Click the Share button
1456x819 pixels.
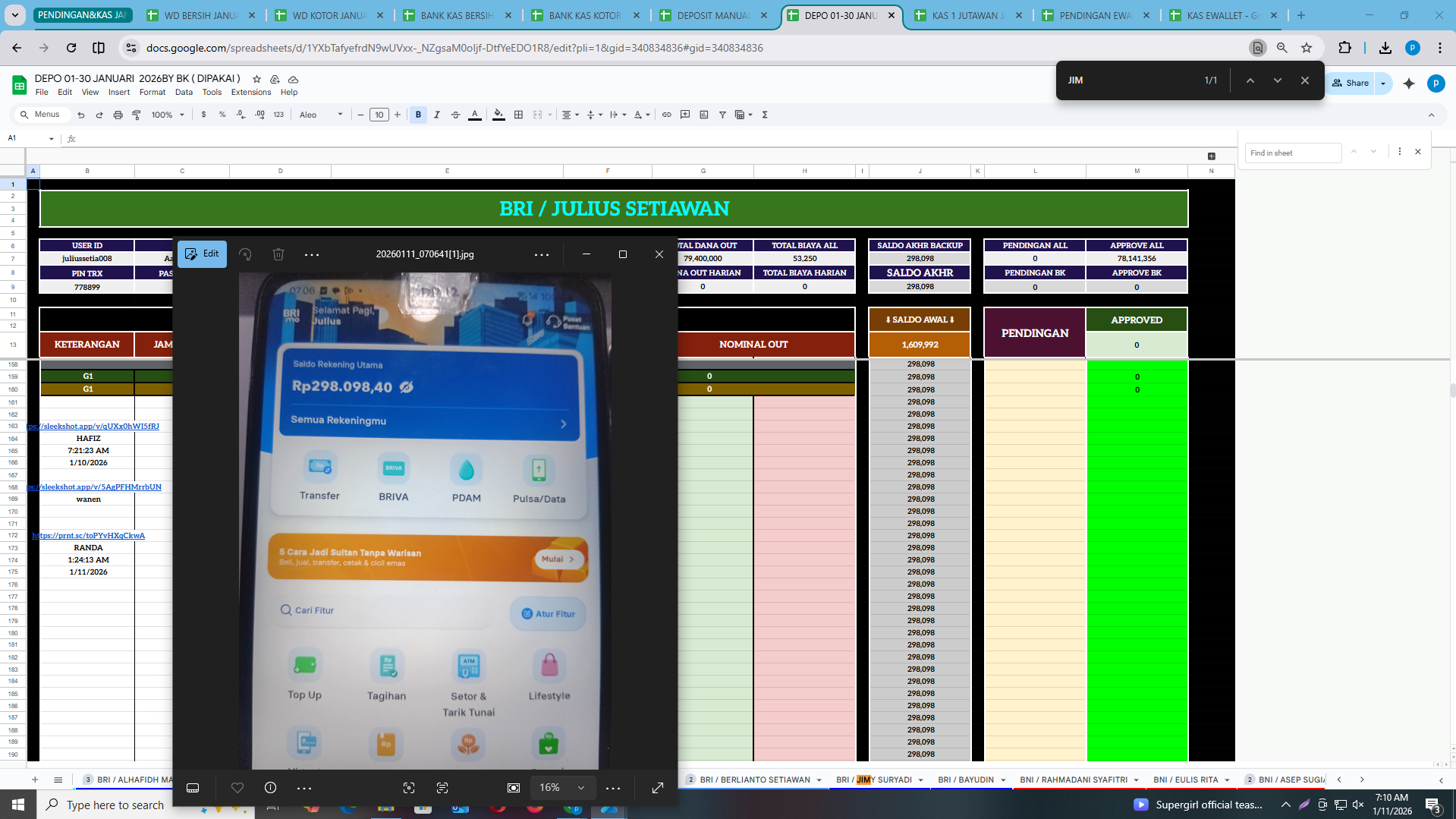1351,83
